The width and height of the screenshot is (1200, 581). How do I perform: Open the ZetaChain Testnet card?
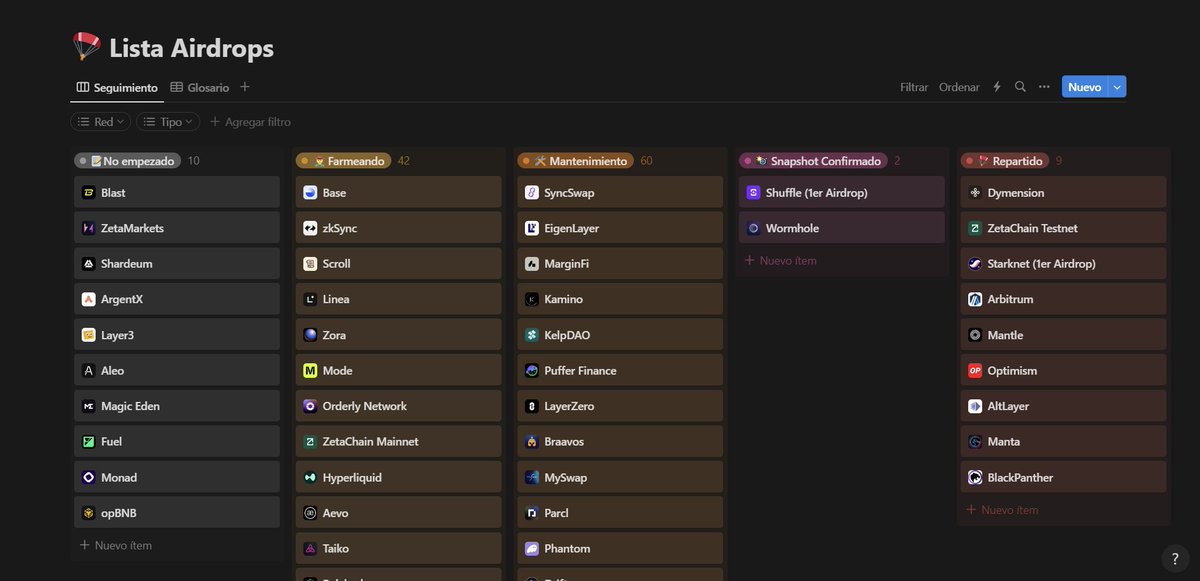[x=1063, y=228]
